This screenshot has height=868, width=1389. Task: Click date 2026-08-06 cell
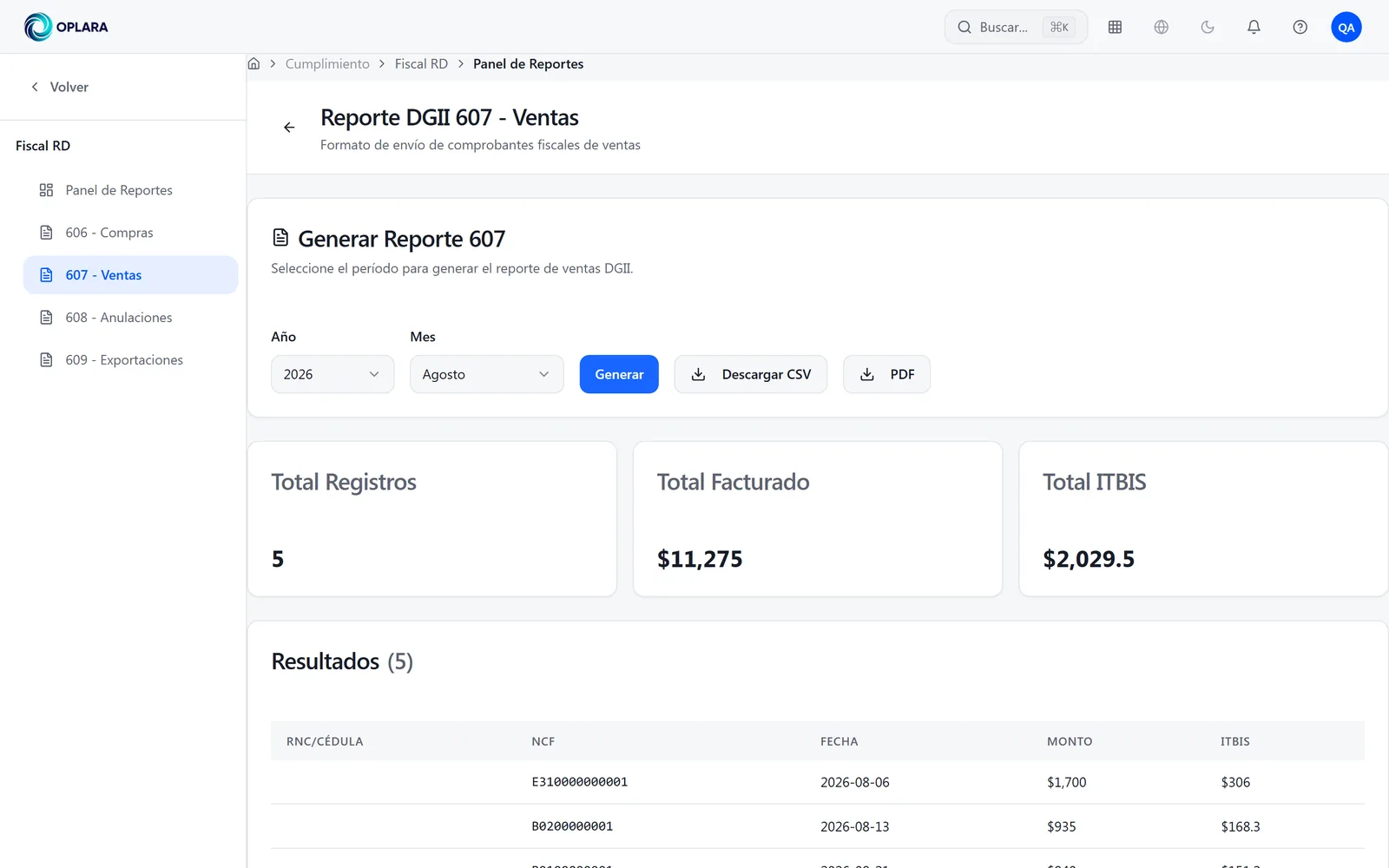[x=855, y=782]
